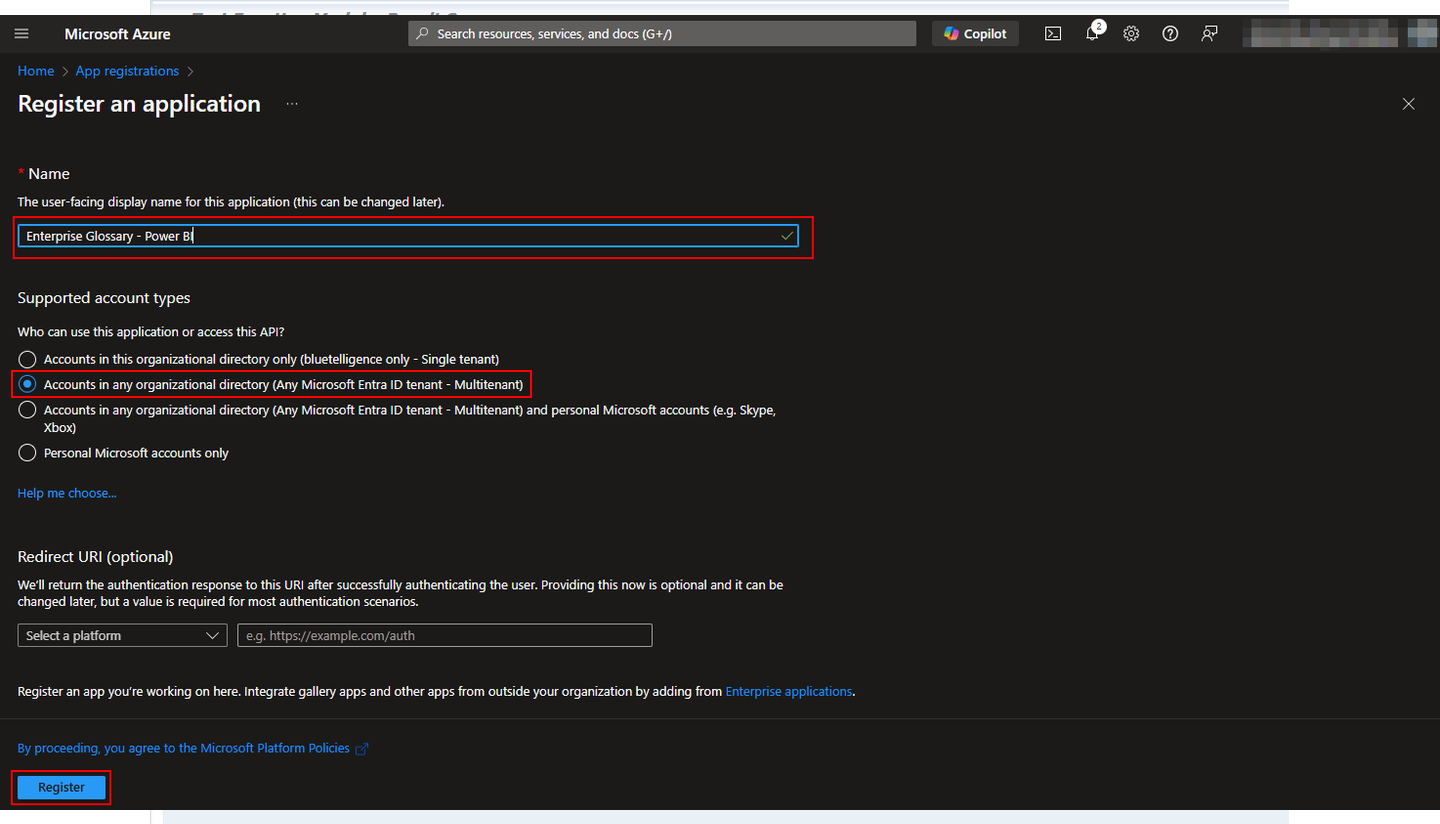Screen dimensions: 1440x824
Task: Open the feedback icon in header
Action: (1209, 34)
